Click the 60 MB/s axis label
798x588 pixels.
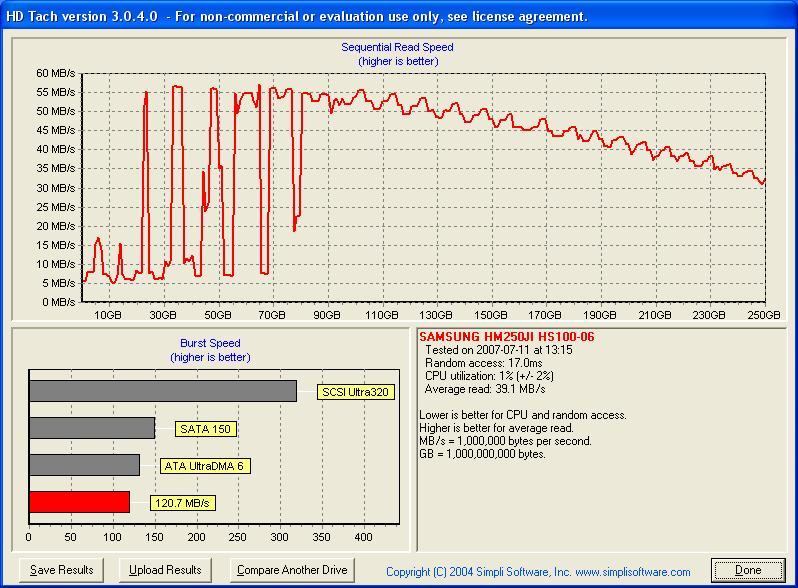(55, 73)
